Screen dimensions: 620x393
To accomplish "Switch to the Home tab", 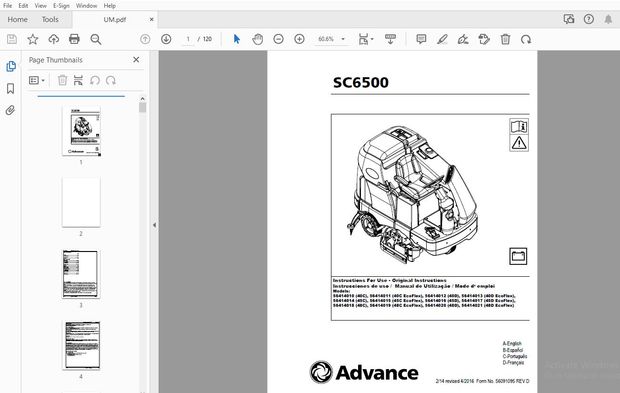I will point(17,19).
